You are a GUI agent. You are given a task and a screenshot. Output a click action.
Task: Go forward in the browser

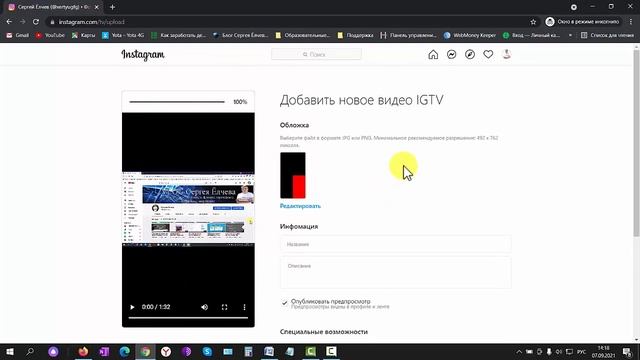22,22
